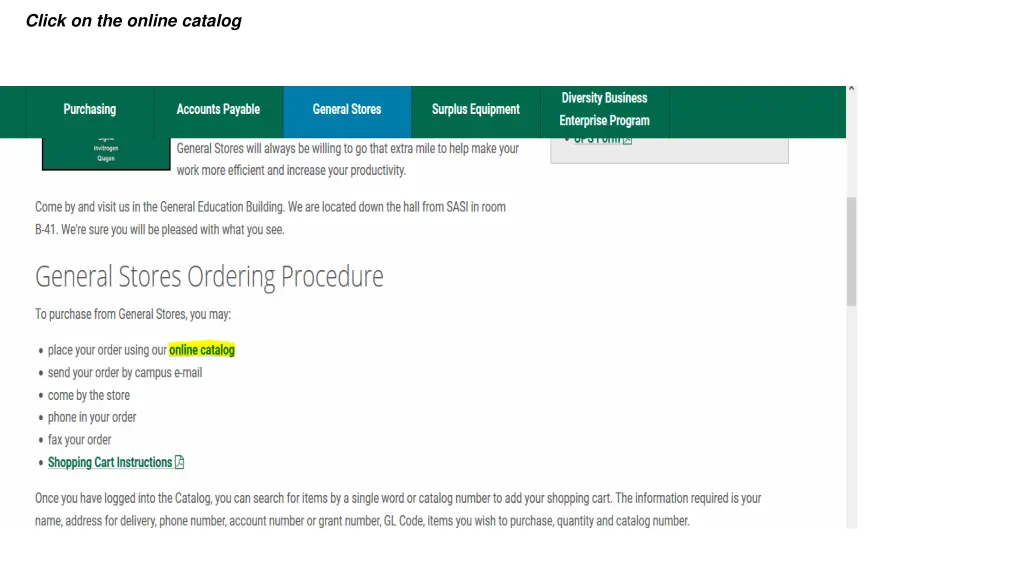
Task: Click the scrollbar up arrow
Action: point(851,89)
